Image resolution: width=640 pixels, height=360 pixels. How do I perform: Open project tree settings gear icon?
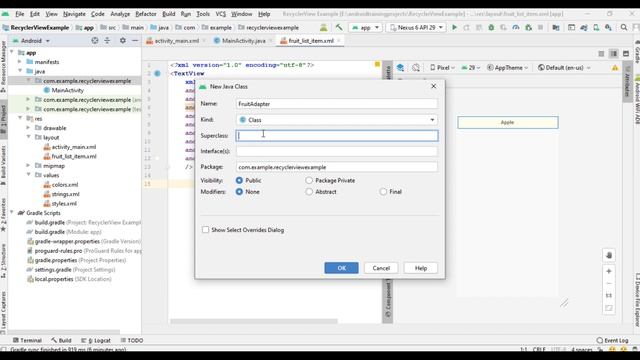(x=122, y=40)
